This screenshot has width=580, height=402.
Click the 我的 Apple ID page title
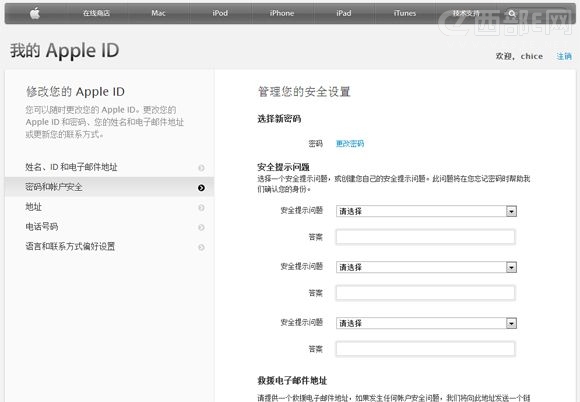click(x=65, y=51)
